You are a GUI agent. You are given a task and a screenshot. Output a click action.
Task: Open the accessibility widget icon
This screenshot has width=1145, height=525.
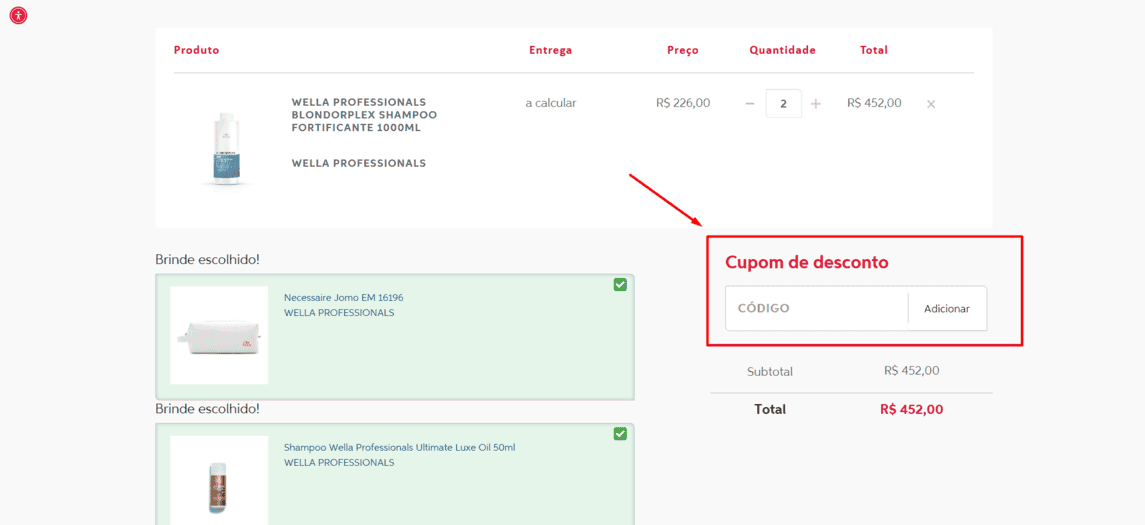18,15
